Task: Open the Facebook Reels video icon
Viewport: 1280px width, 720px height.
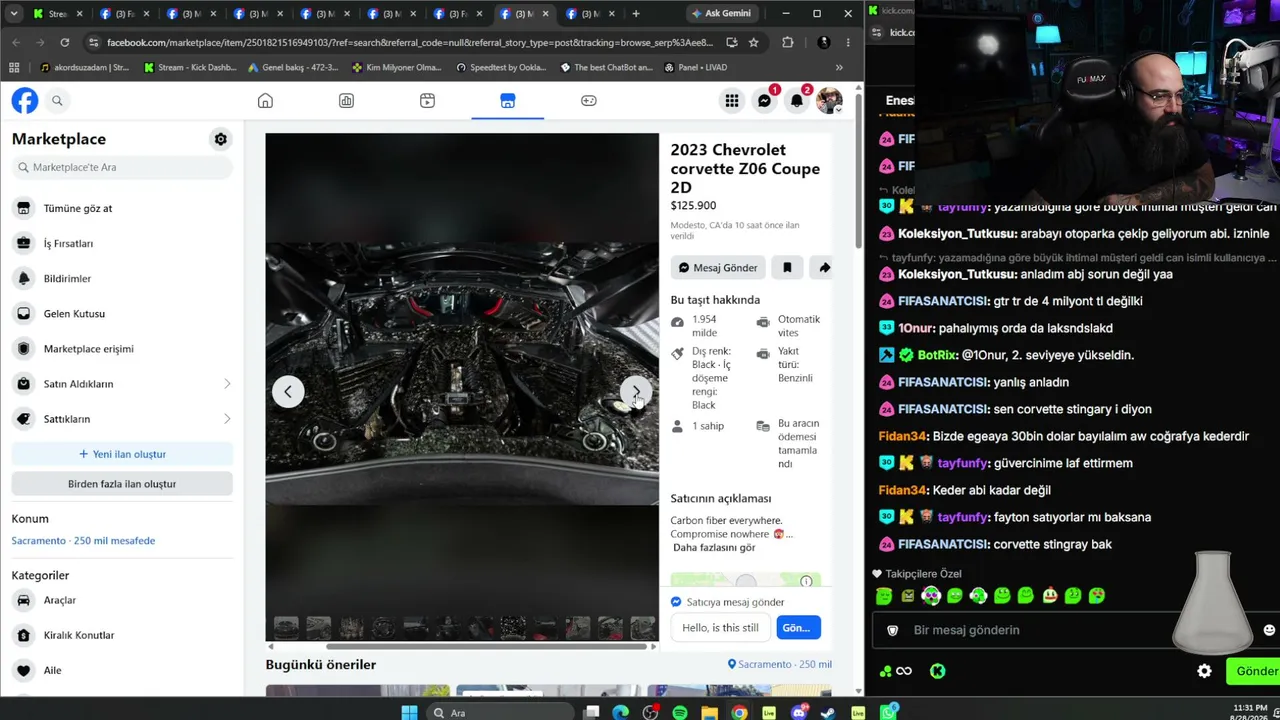Action: click(427, 100)
